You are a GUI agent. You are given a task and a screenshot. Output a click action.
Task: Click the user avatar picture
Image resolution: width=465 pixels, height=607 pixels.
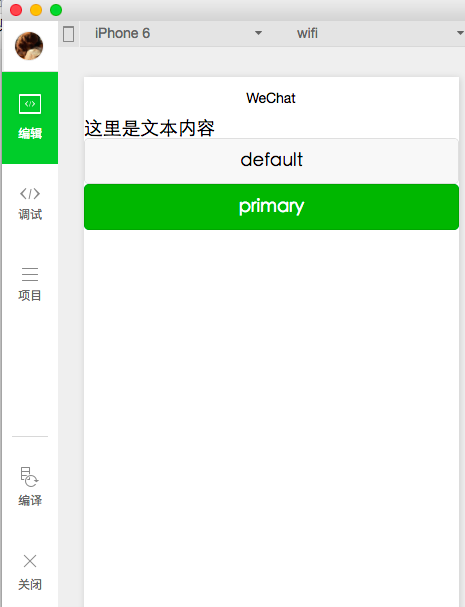tap(29, 46)
